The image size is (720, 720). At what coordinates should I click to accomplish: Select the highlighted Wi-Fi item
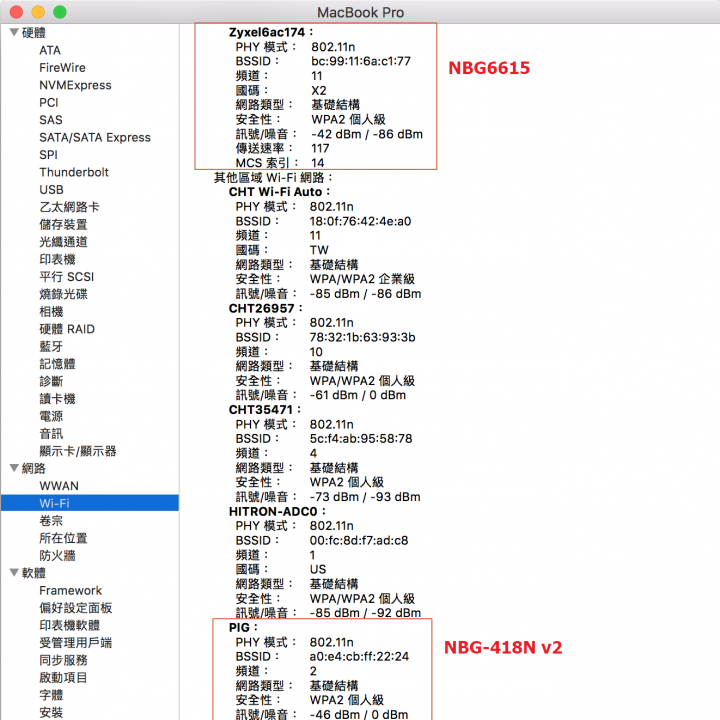[90, 503]
